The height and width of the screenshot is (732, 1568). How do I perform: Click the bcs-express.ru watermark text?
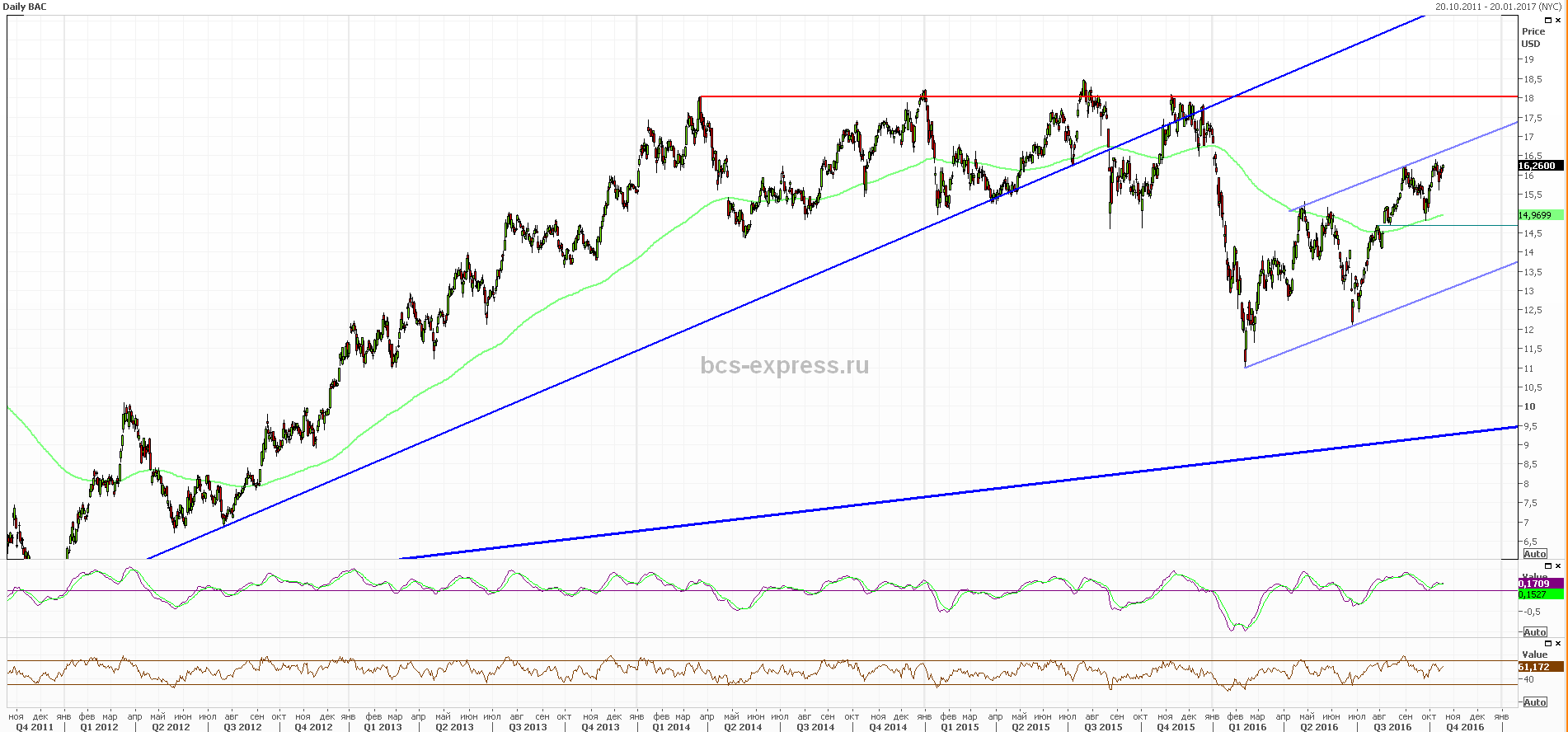click(784, 365)
